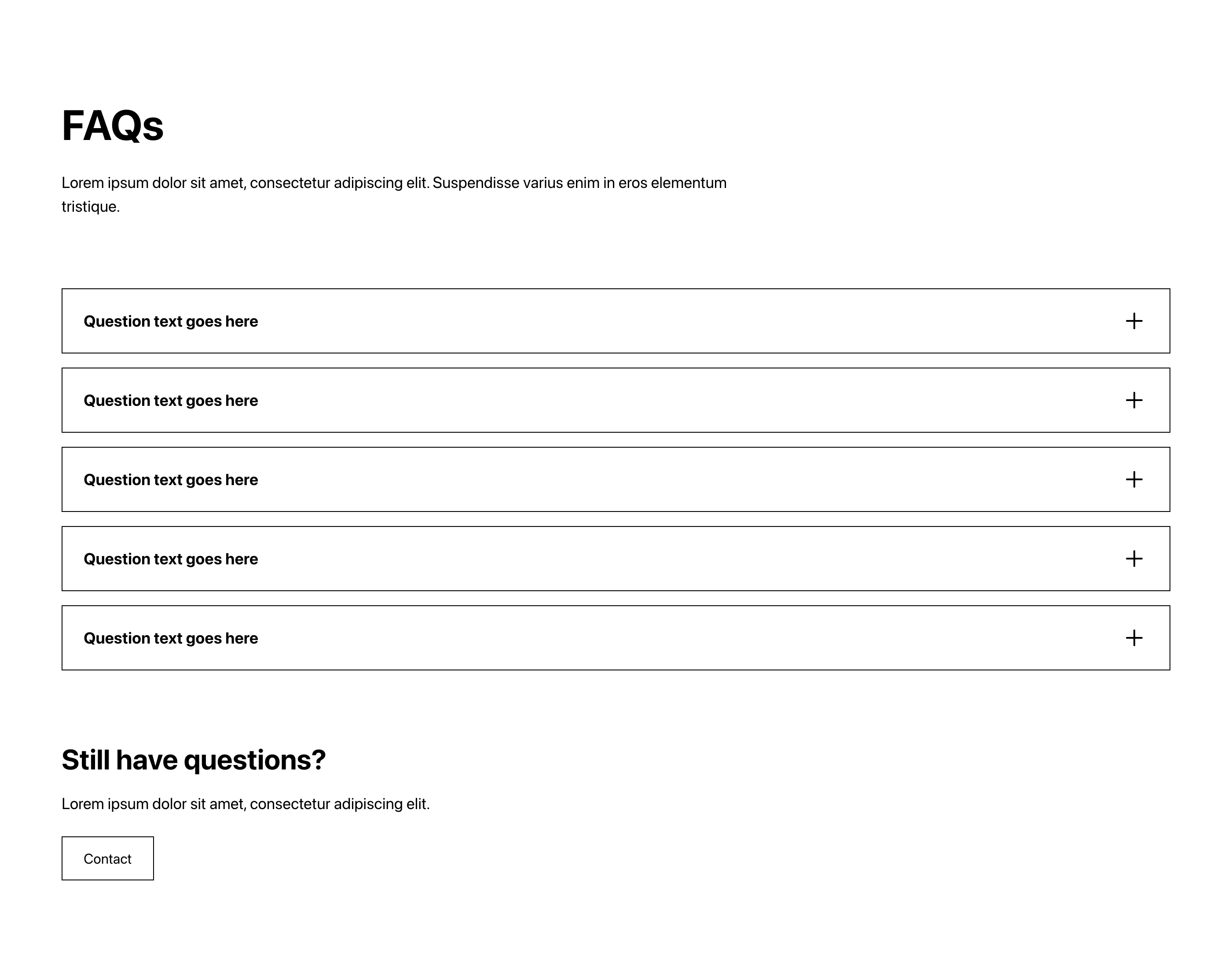Select the second "Question text goes here" title
This screenshot has height=979, width=1232.
pyautogui.click(x=171, y=400)
